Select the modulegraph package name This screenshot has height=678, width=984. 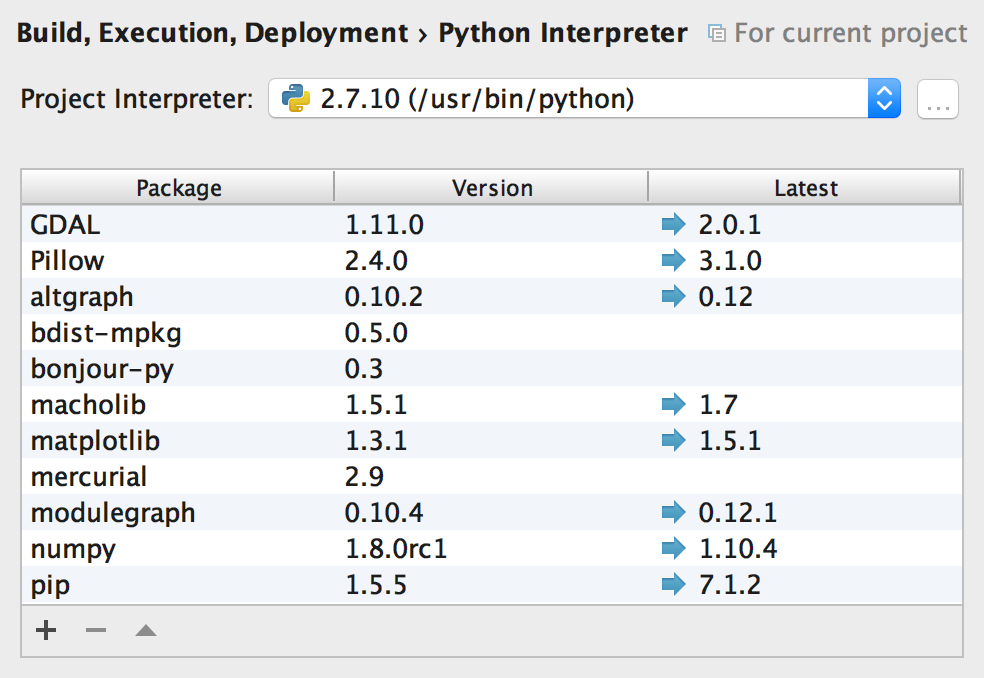[x=113, y=514]
